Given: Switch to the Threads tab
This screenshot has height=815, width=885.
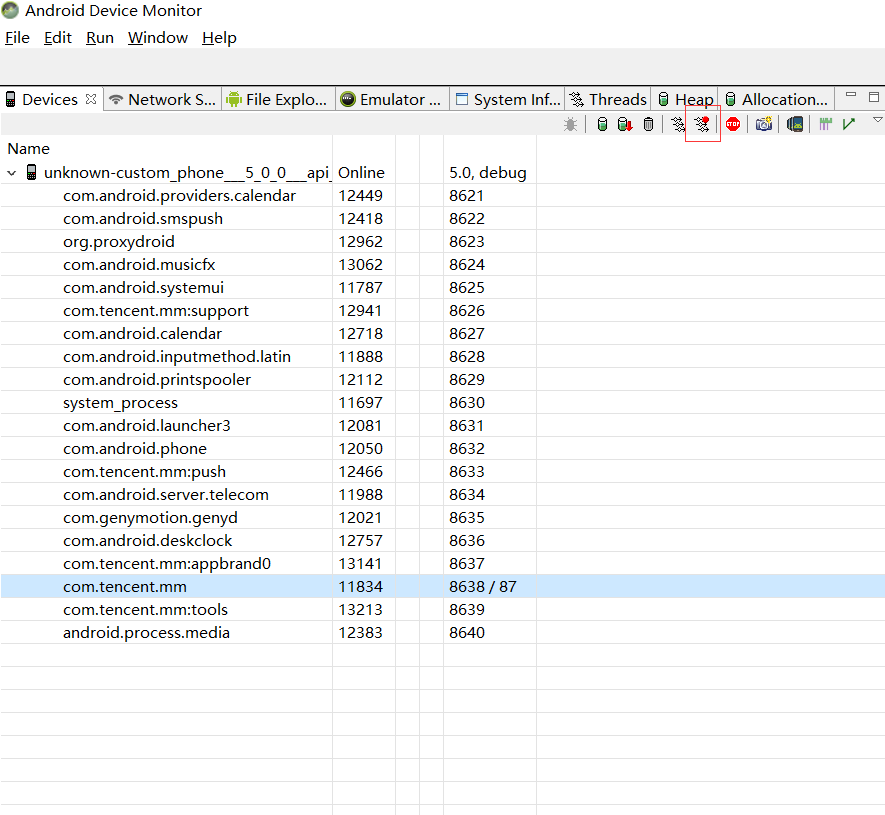Looking at the screenshot, I should [x=608, y=99].
